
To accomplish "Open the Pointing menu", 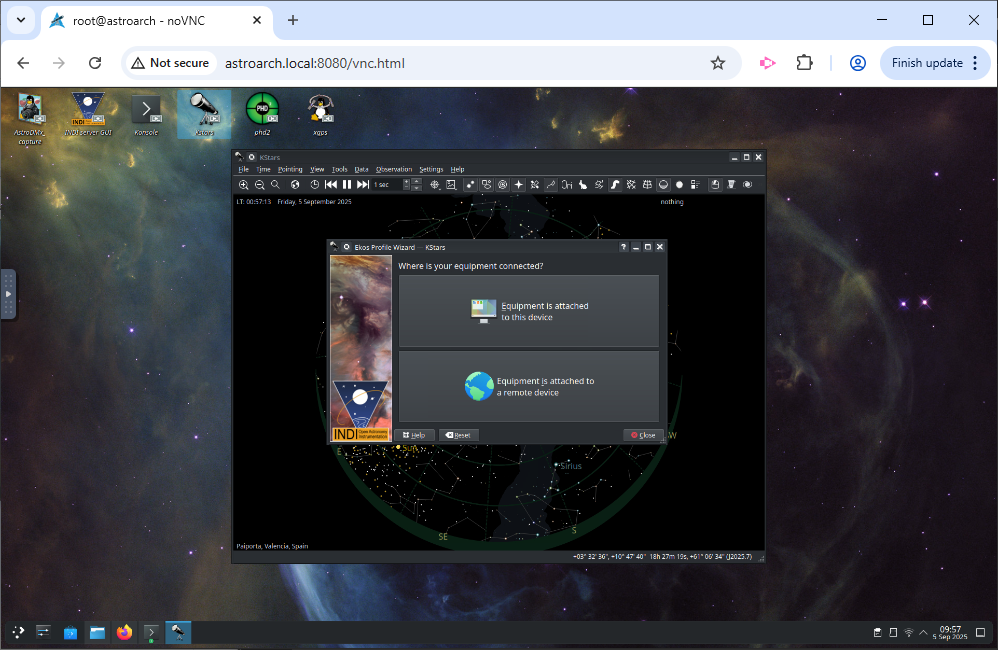I will point(290,169).
